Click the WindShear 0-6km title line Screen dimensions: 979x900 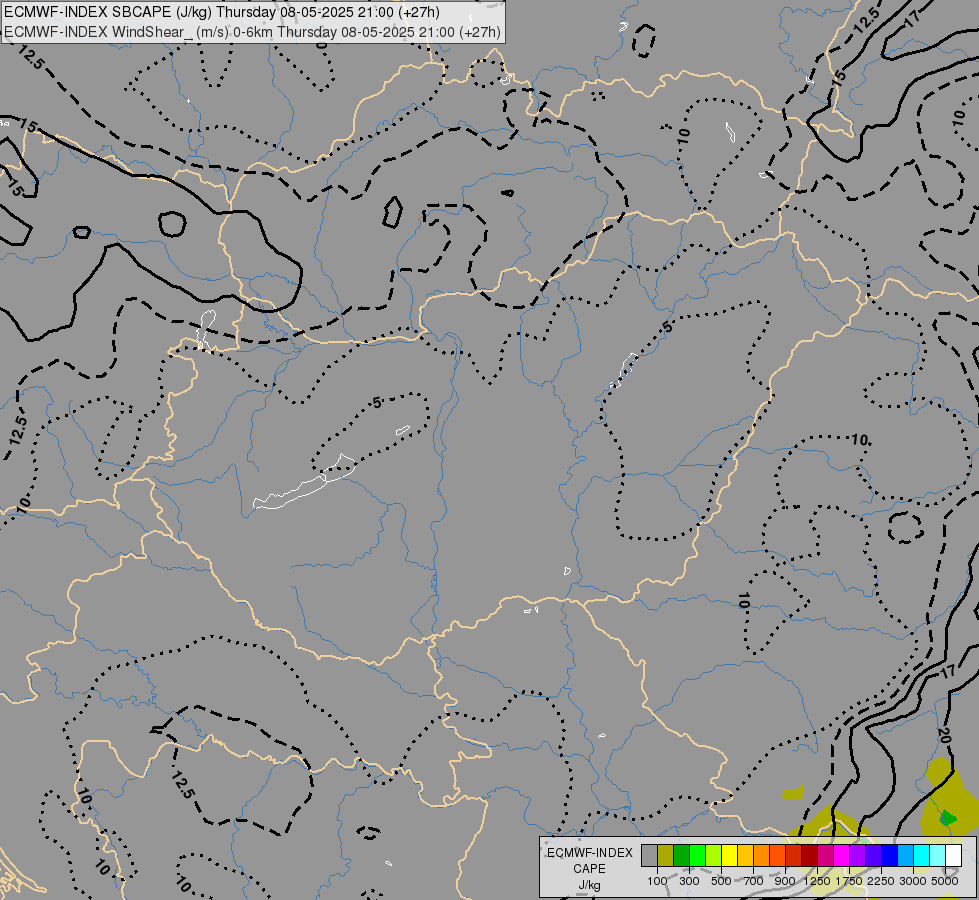252,31
